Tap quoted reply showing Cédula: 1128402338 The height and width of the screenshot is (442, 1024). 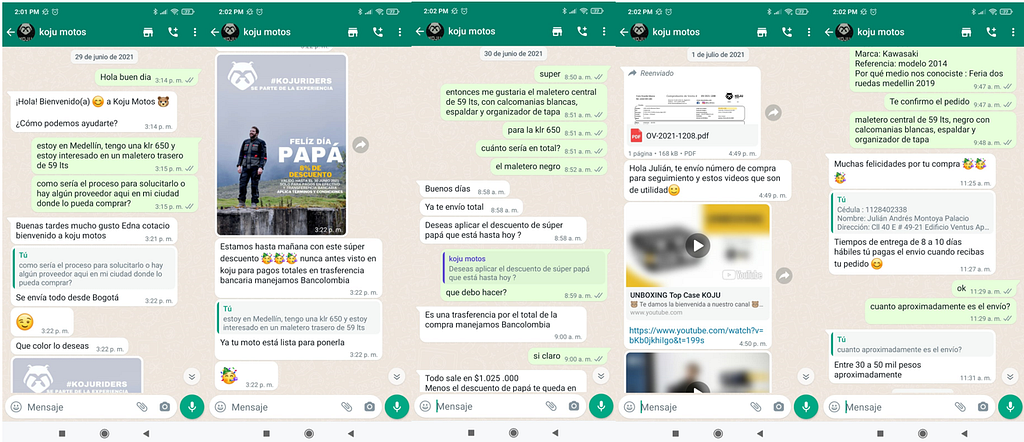(x=913, y=213)
